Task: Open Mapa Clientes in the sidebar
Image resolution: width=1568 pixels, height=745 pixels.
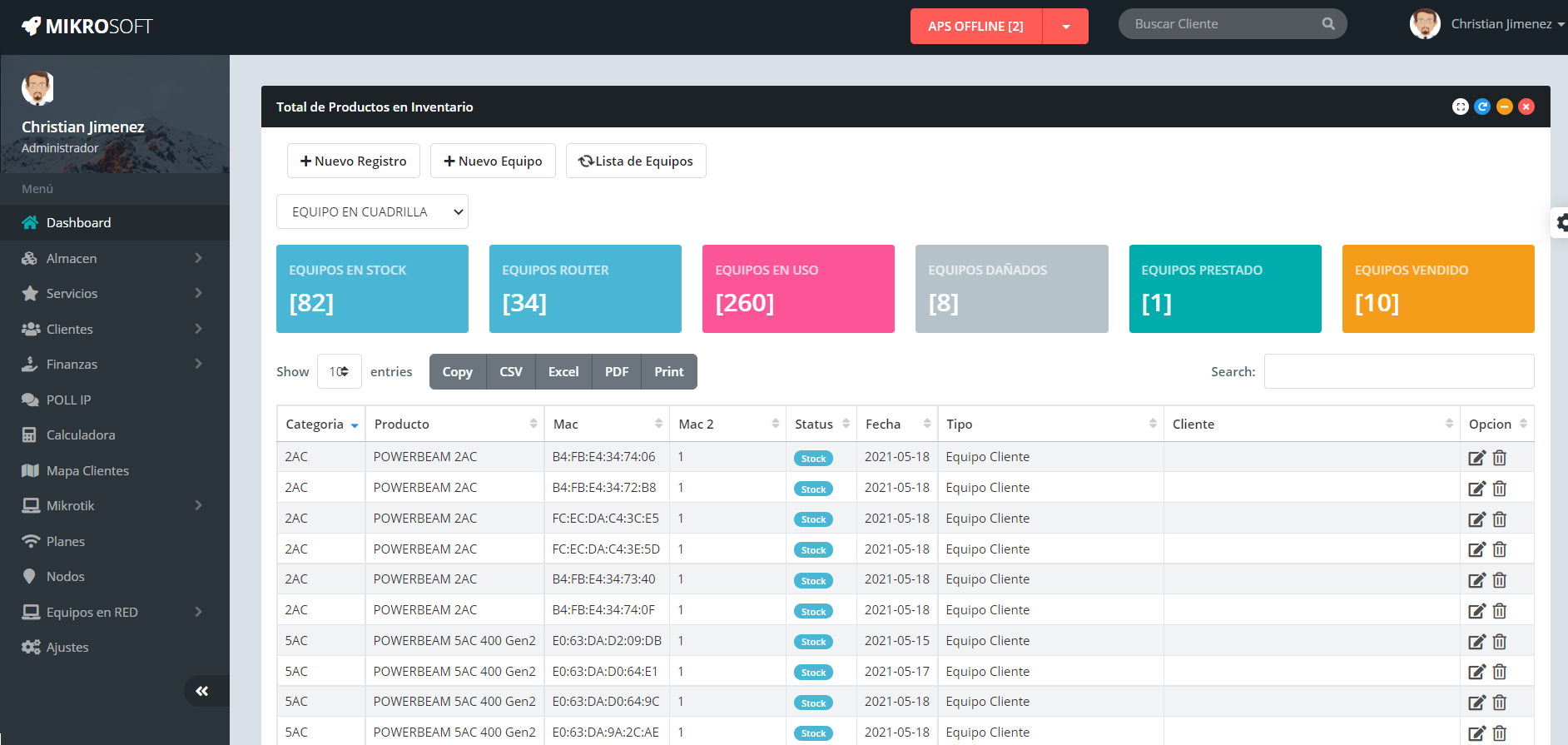Action: (115, 470)
